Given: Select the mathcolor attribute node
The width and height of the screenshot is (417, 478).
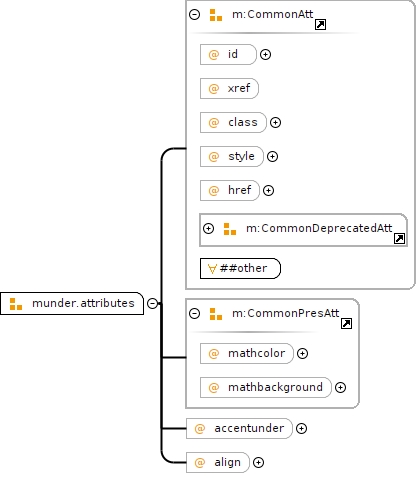Looking at the screenshot, I should click(247, 353).
